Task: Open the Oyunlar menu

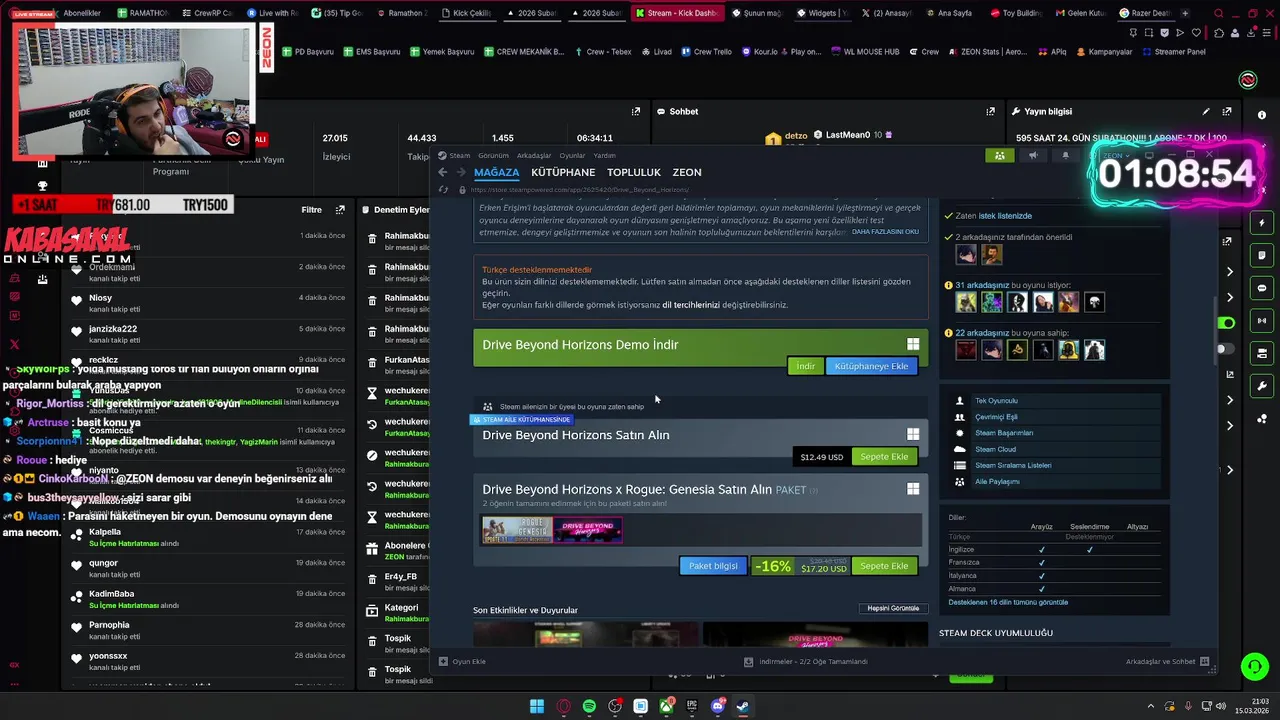Action: point(572,155)
